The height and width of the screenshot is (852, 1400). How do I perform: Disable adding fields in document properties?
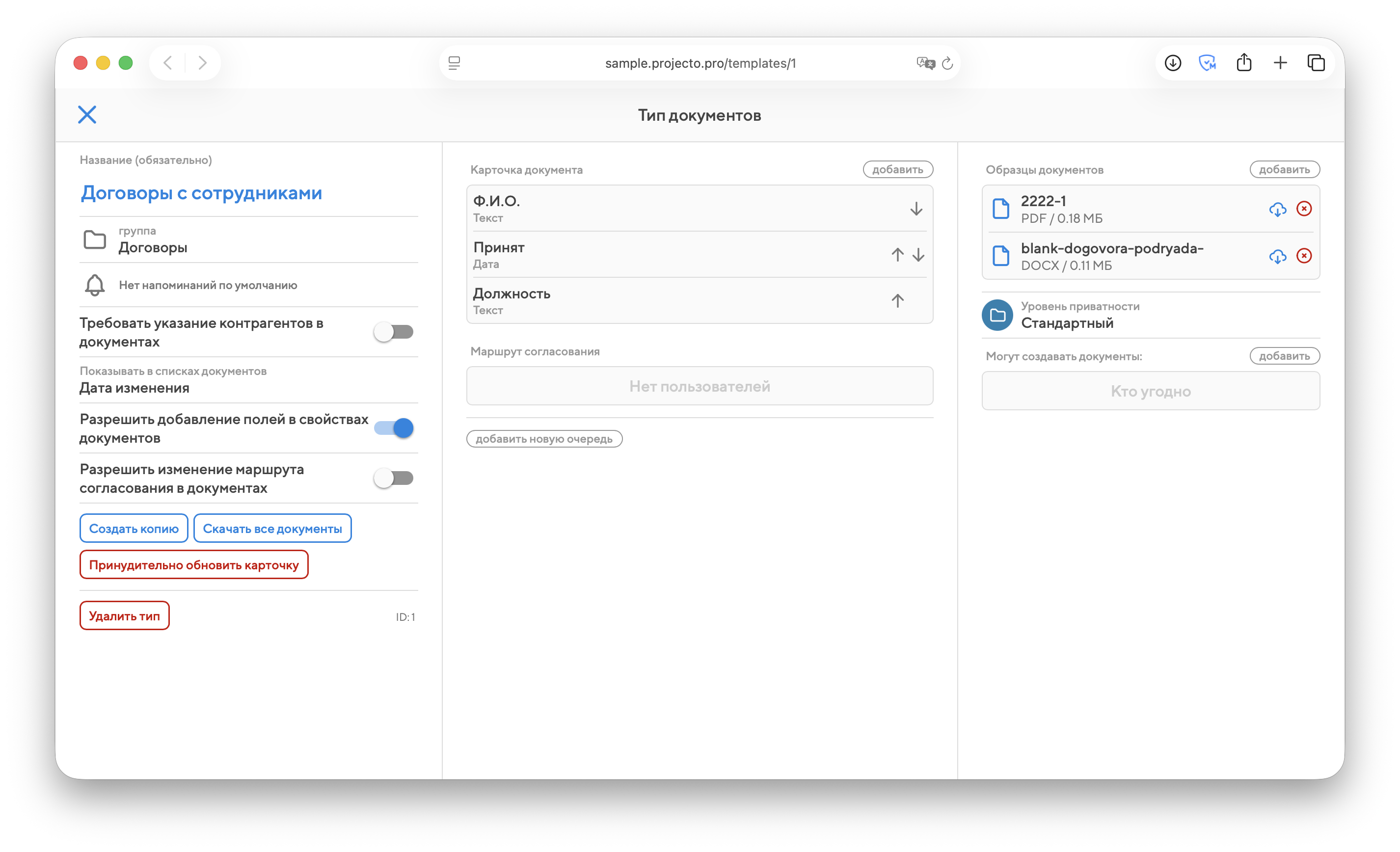[x=393, y=427]
